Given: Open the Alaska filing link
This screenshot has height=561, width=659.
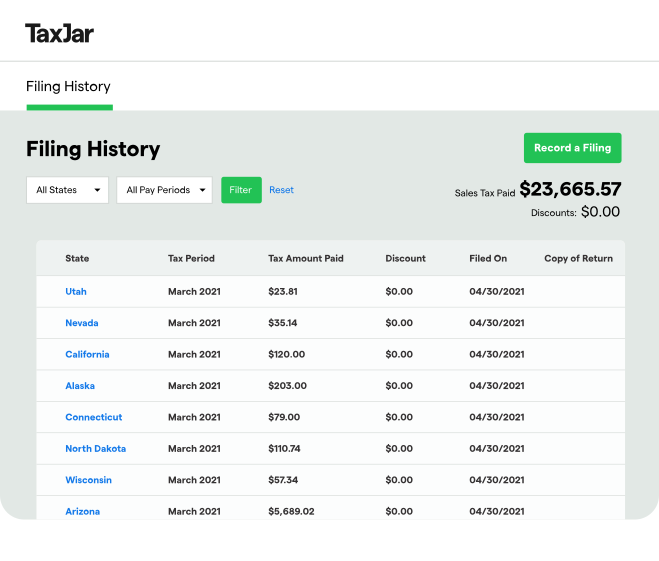Looking at the screenshot, I should (80, 386).
